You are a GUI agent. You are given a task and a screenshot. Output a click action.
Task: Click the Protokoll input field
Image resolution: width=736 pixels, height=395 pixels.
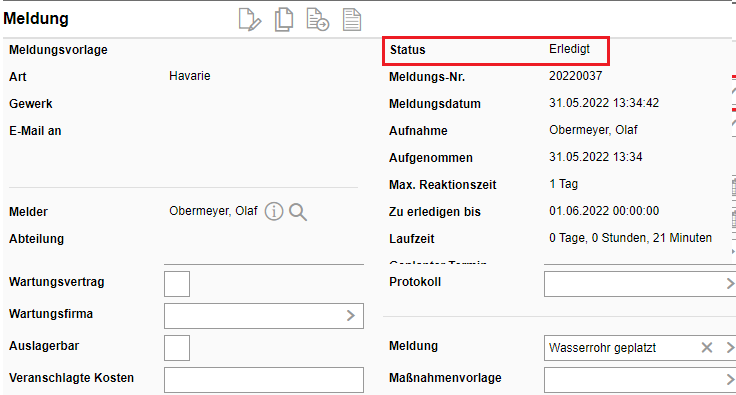(x=640, y=284)
